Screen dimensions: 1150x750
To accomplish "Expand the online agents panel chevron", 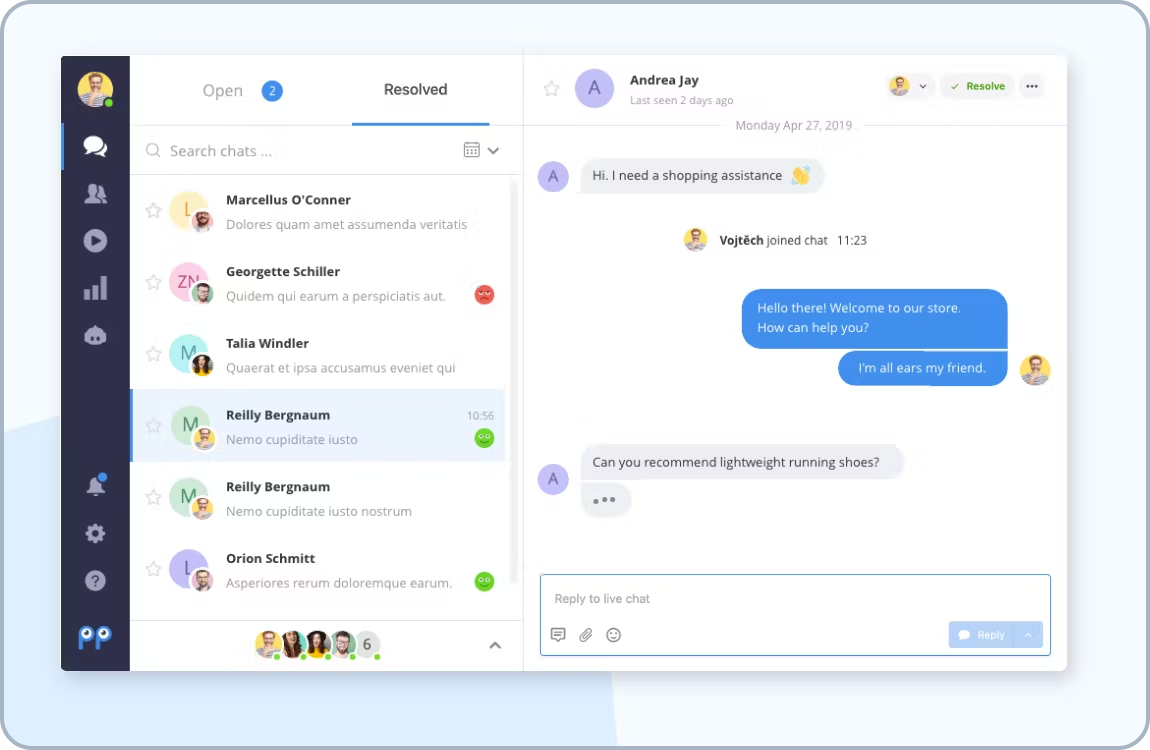I will 495,645.
